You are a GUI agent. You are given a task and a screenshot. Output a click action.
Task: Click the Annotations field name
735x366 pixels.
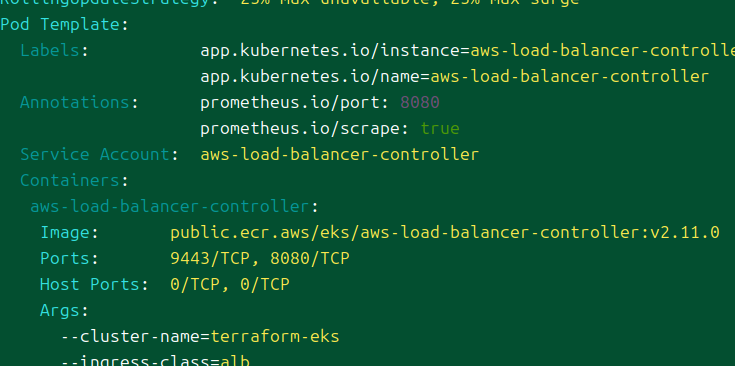pos(75,102)
